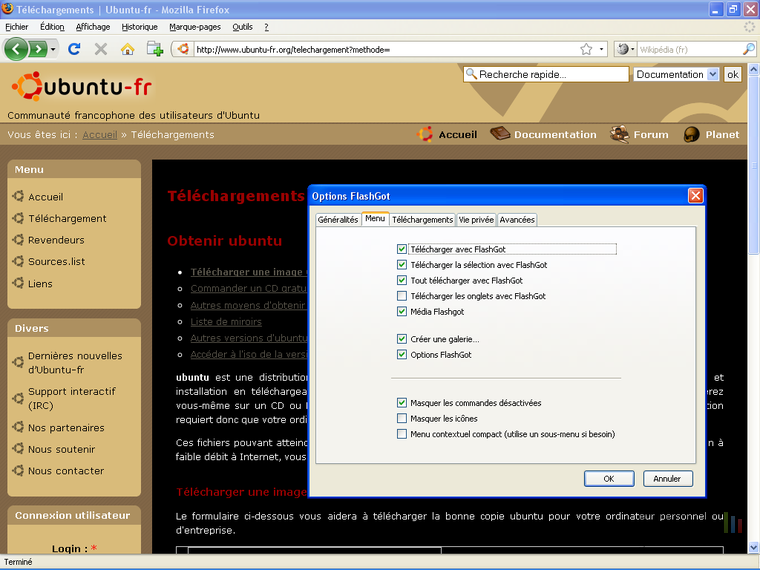
Task: Click the ubuntu-fr logo
Action: click(81, 87)
